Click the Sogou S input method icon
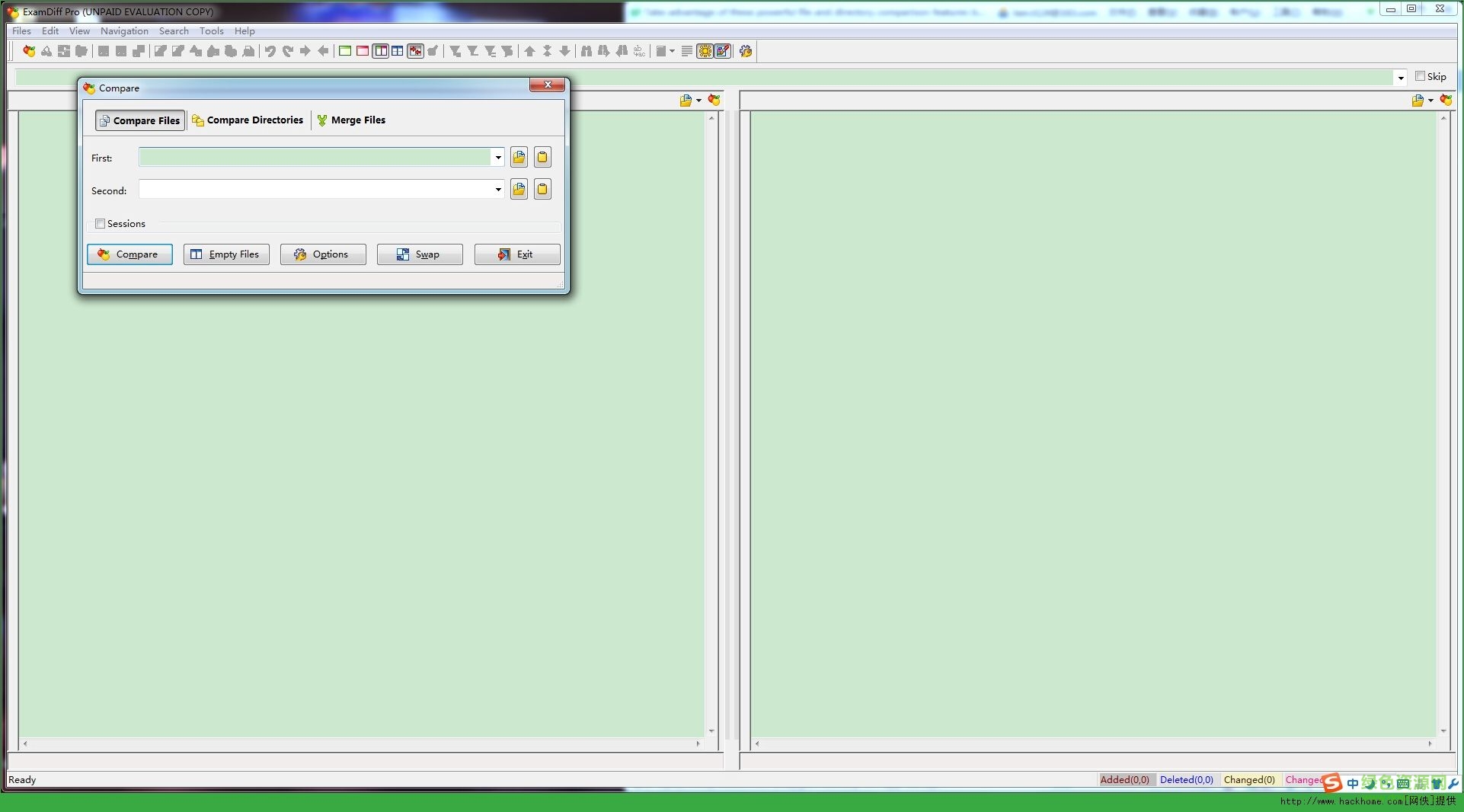The image size is (1464, 812). click(x=1332, y=782)
